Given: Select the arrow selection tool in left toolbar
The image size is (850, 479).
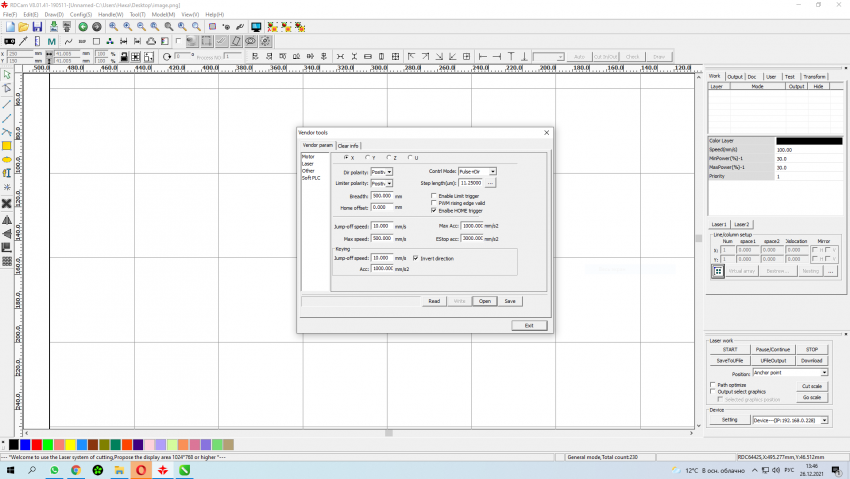Looking at the screenshot, I should [7, 75].
